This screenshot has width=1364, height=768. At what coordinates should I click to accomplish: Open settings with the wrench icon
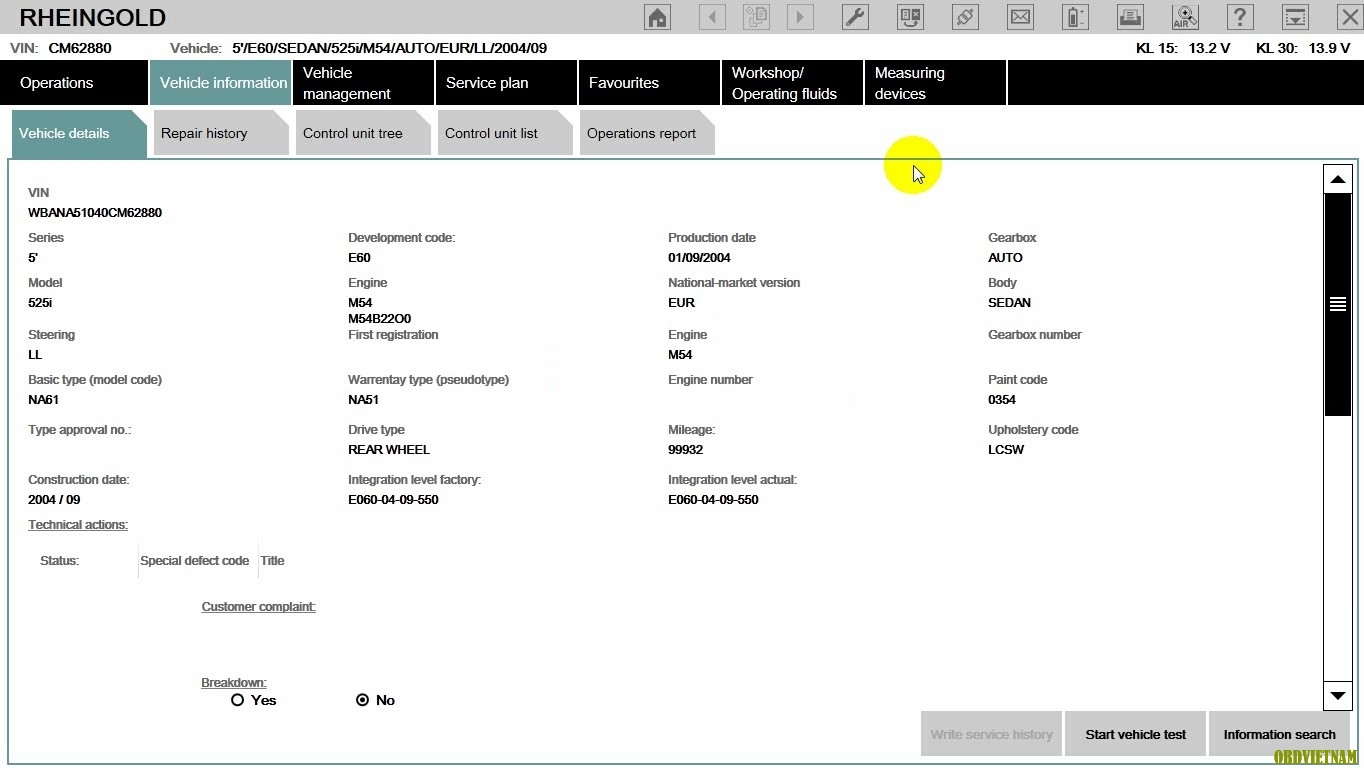pyautogui.click(x=855, y=17)
